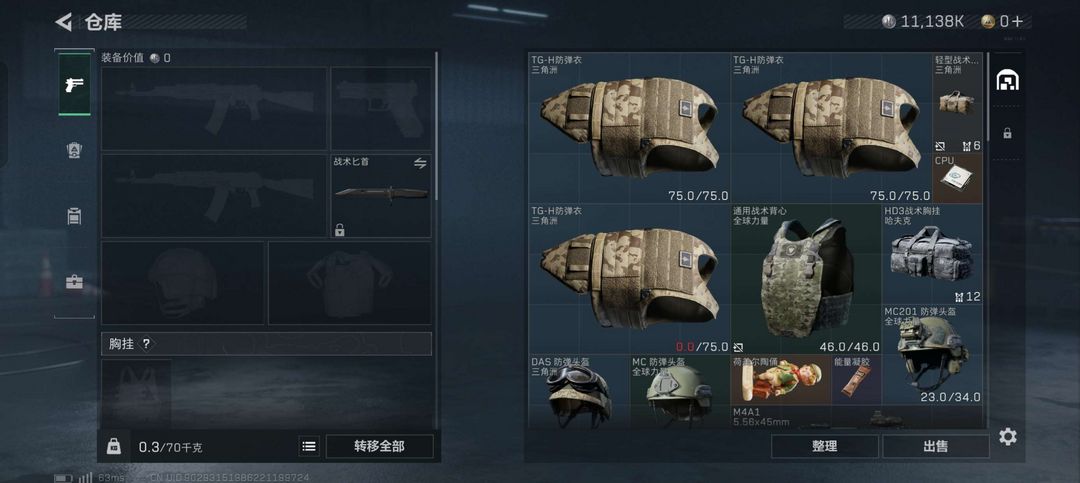The image size is (1080, 483).
Task: Click the locked stash page padlock icon
Action: tap(1007, 133)
